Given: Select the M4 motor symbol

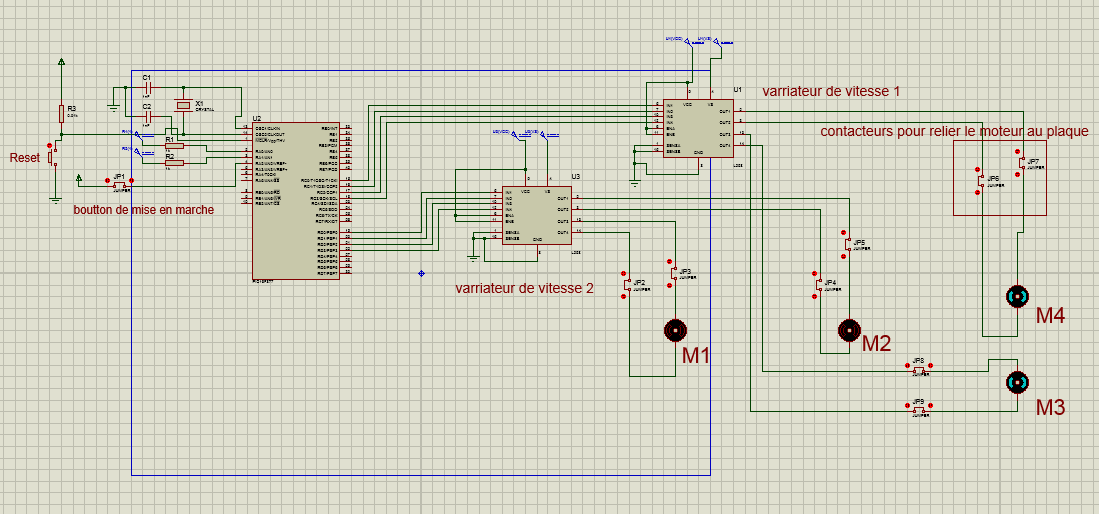Looking at the screenshot, I should (1017, 296).
